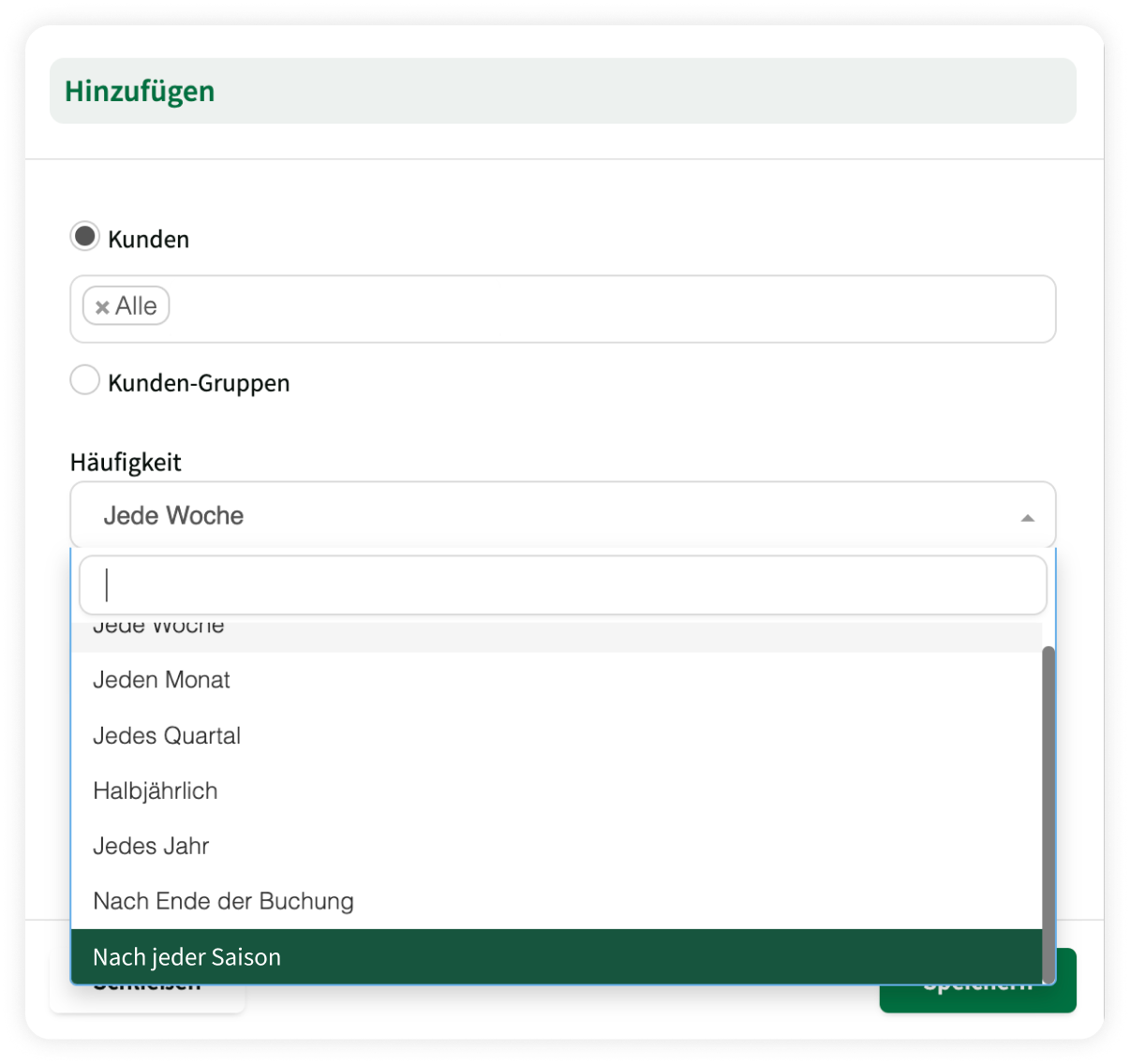Image resolution: width=1130 pixels, height=1064 pixels.
Task: Select the Kunden-Gruppen radio button
Action: point(85,380)
